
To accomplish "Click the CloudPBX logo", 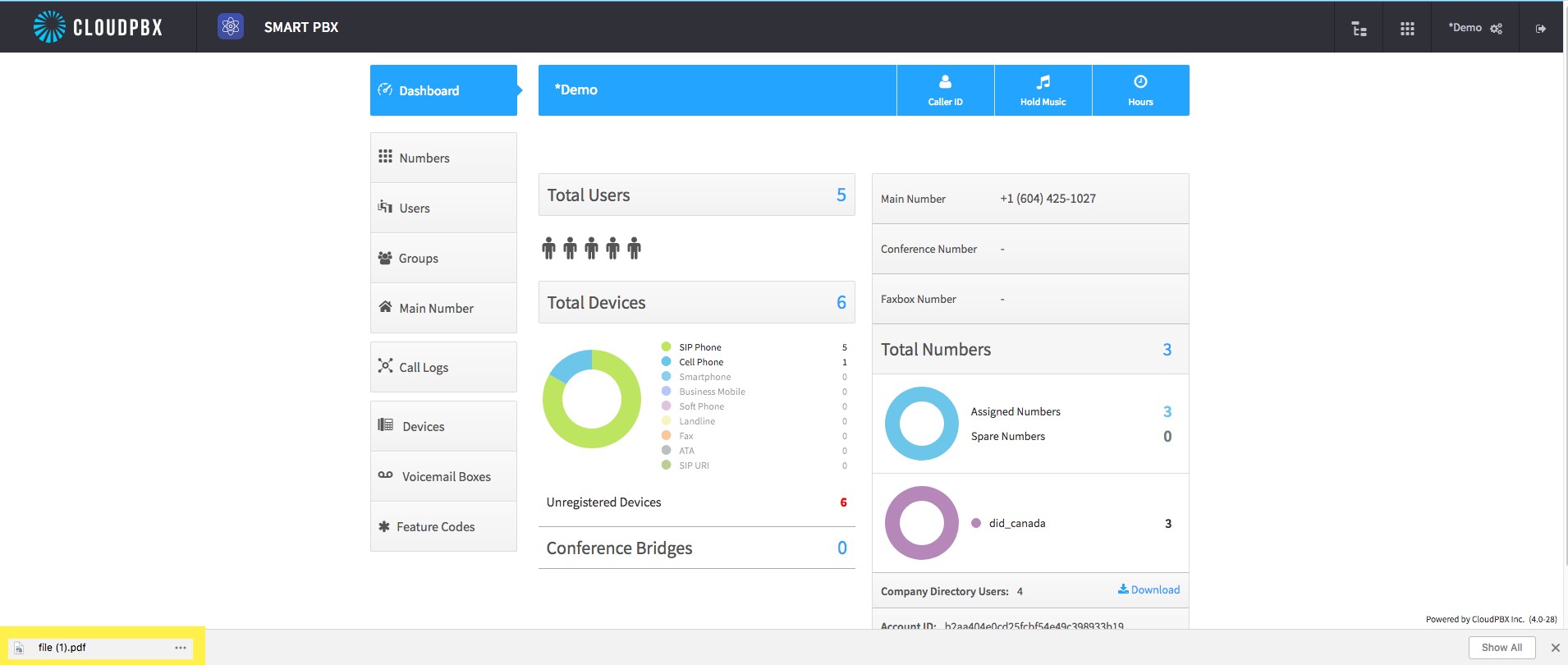I will (x=98, y=27).
